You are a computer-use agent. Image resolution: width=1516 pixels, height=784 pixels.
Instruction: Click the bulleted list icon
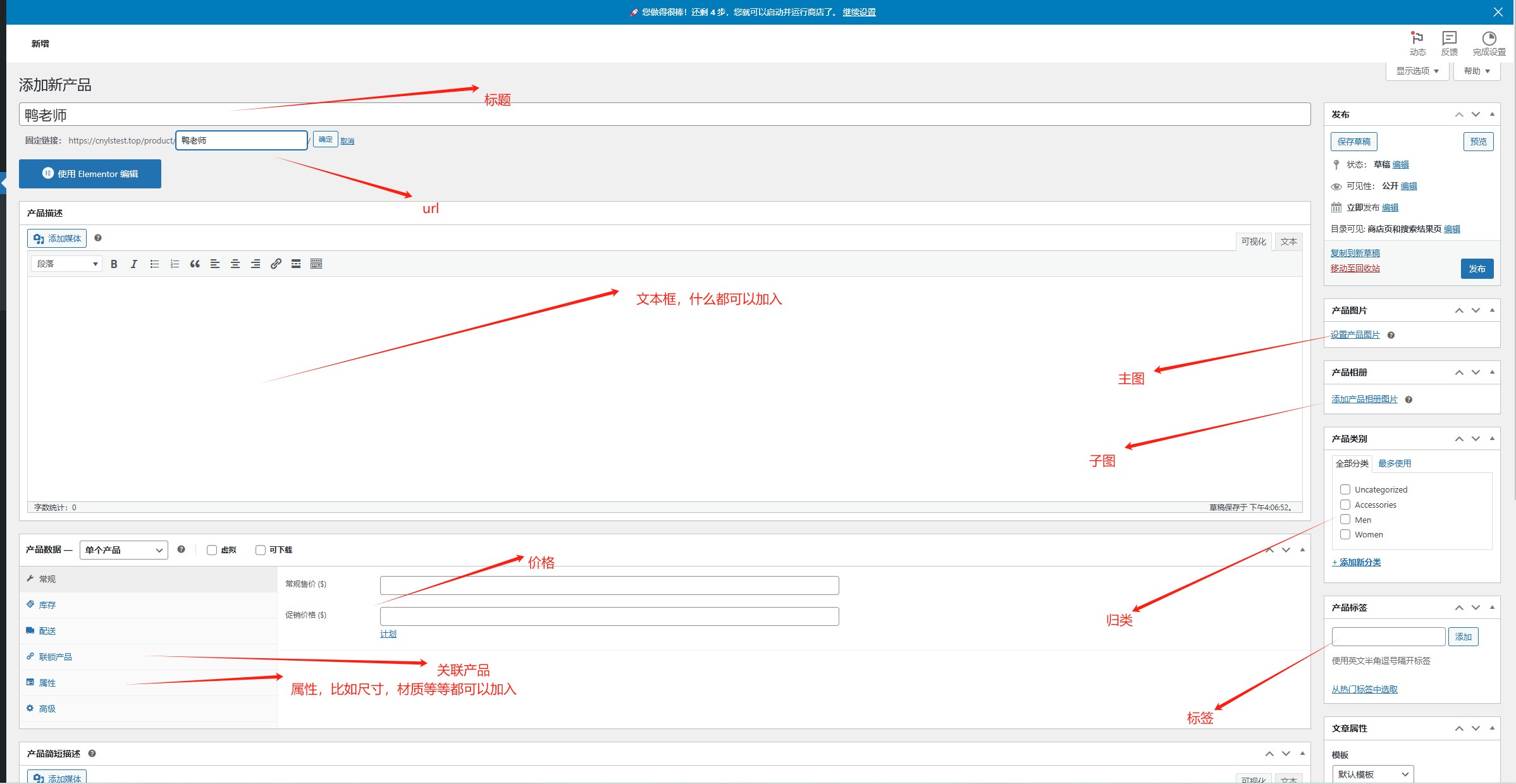point(154,264)
